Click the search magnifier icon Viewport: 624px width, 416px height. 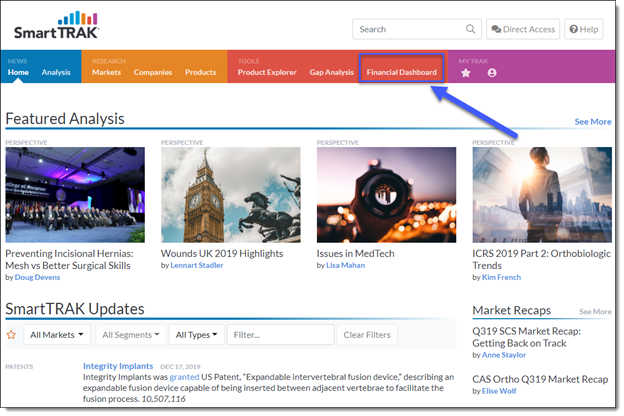click(470, 29)
